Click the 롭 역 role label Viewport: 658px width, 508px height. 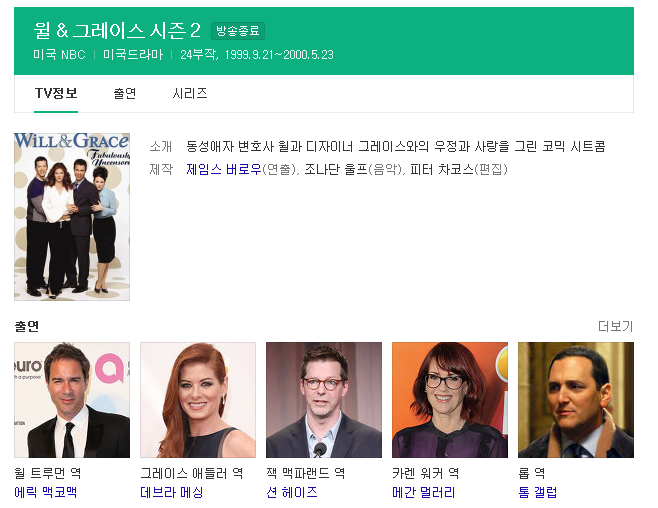coord(532,473)
